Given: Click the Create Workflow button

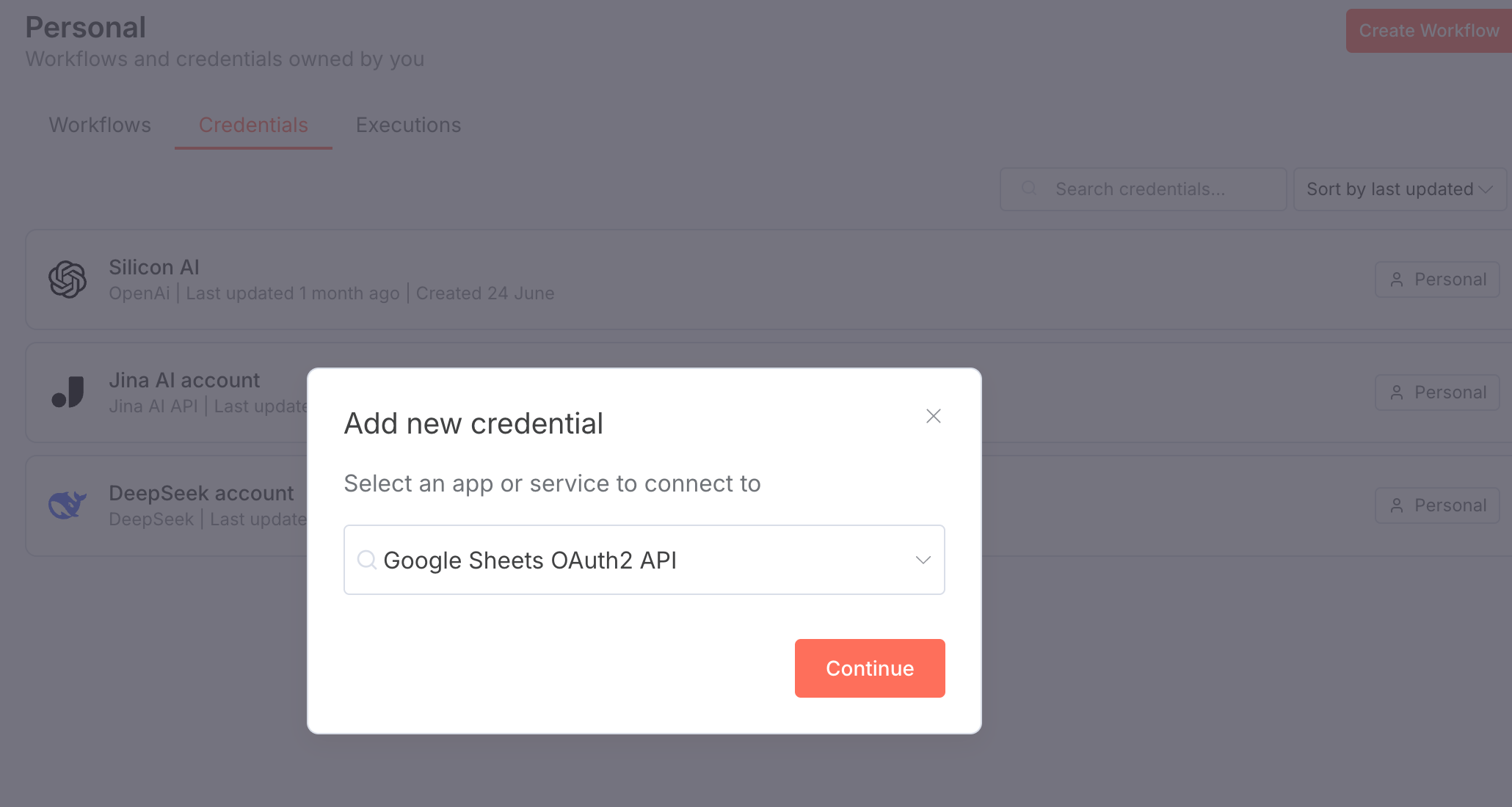Looking at the screenshot, I should tap(1428, 31).
